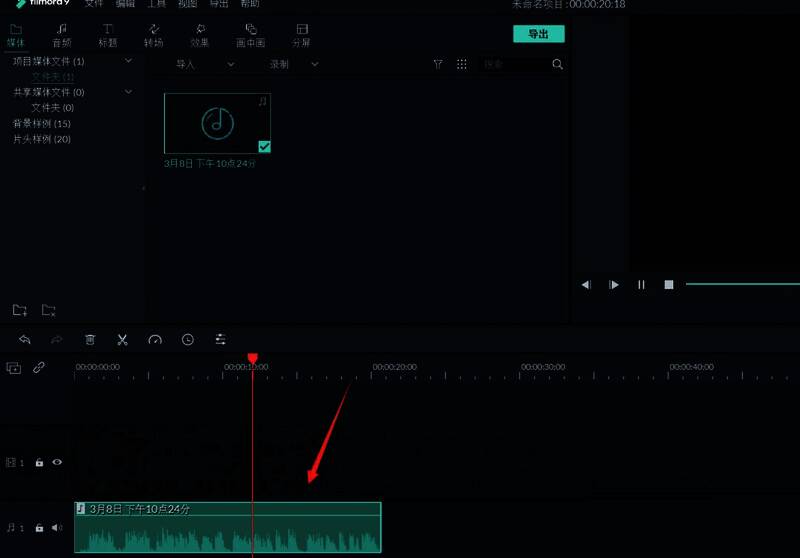The image size is (800, 558).
Task: Click the green 导出 export button
Action: [538, 34]
